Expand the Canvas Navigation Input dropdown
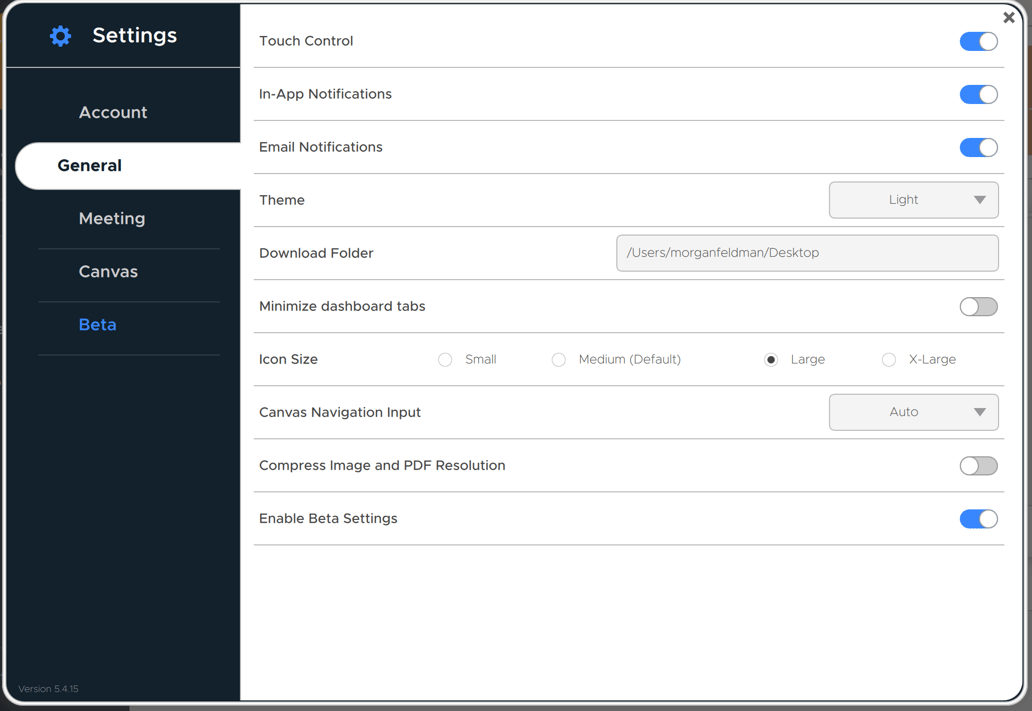Image resolution: width=1032 pixels, height=711 pixels. (x=913, y=412)
